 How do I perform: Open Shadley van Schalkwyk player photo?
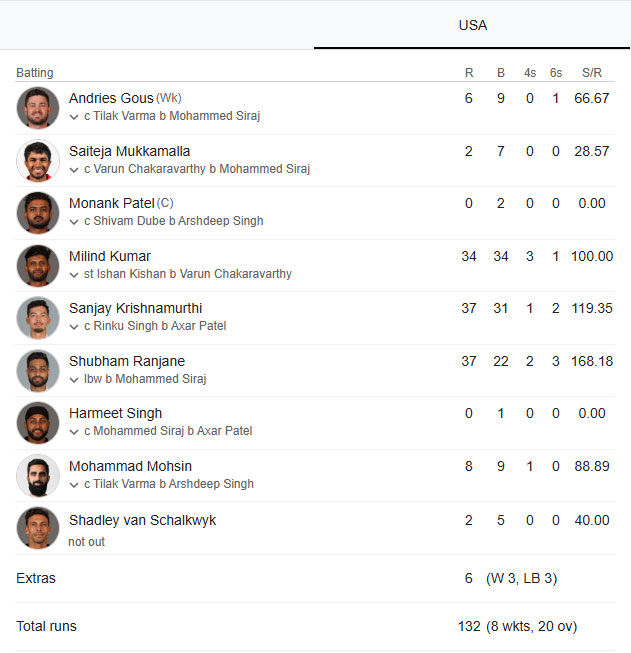pyautogui.click(x=38, y=528)
